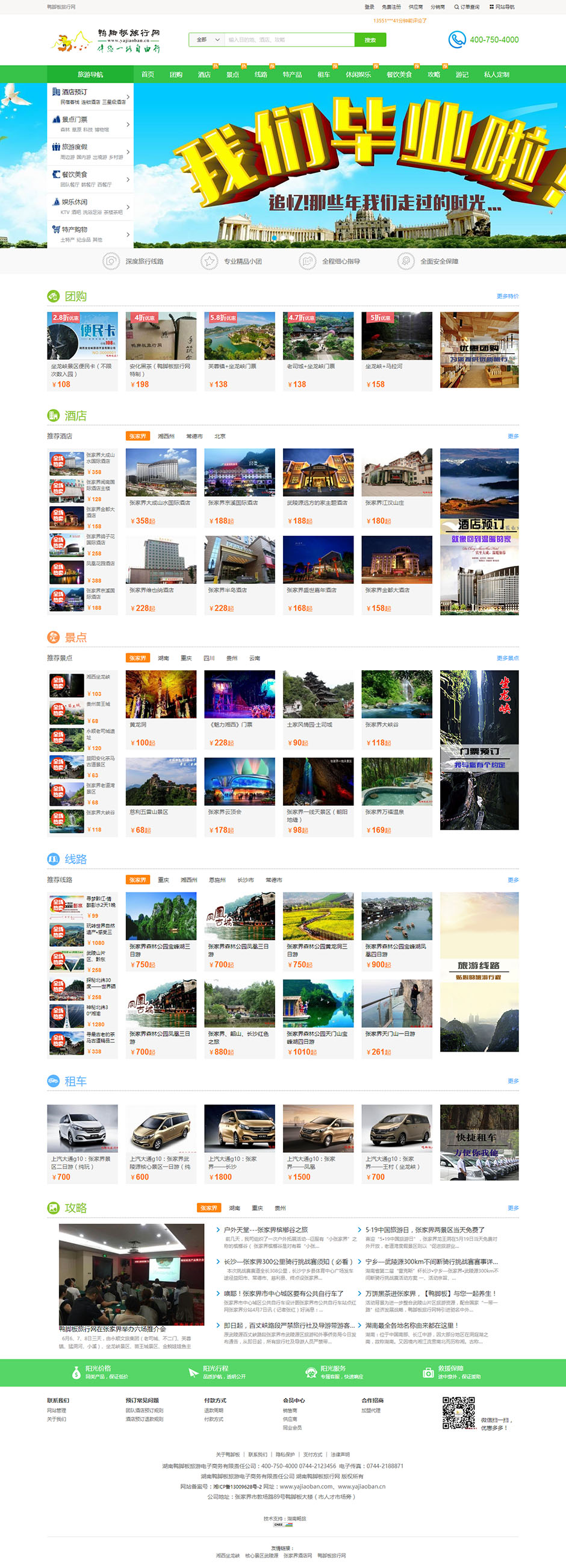The height and width of the screenshot is (1568, 566).
Task: Select the 湘西州 tab in hotel section
Action: tap(166, 436)
